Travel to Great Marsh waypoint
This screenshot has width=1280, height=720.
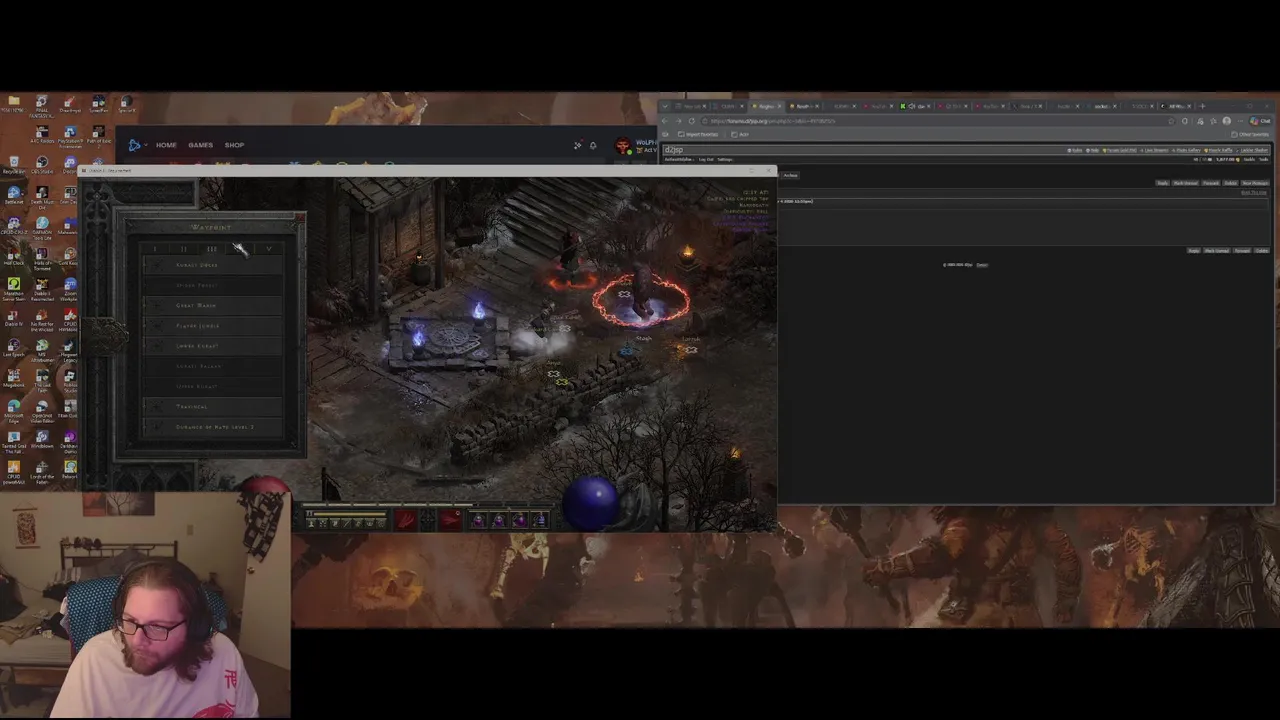213,305
